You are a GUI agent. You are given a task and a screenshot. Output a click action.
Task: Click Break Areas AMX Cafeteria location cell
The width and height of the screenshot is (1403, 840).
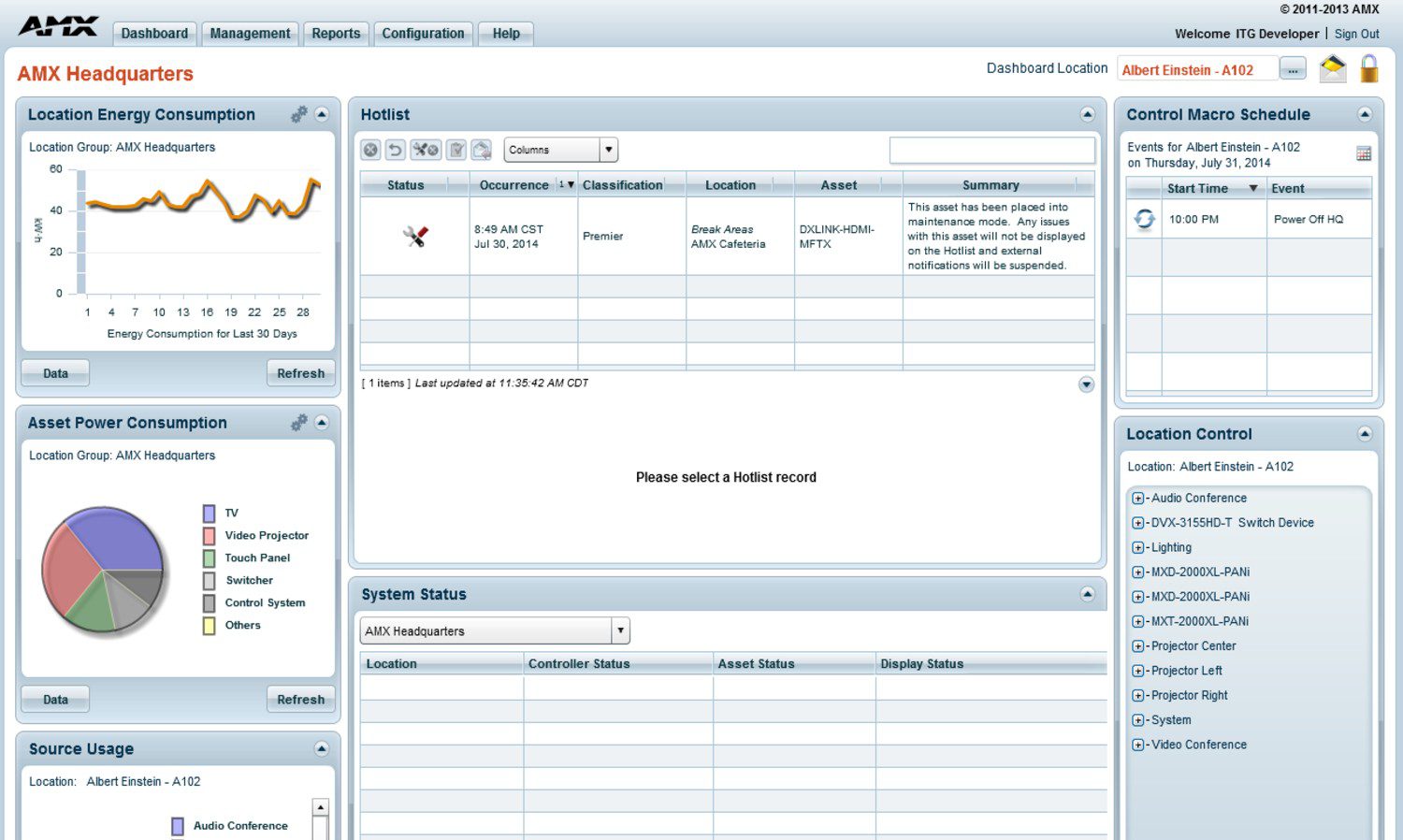point(740,236)
